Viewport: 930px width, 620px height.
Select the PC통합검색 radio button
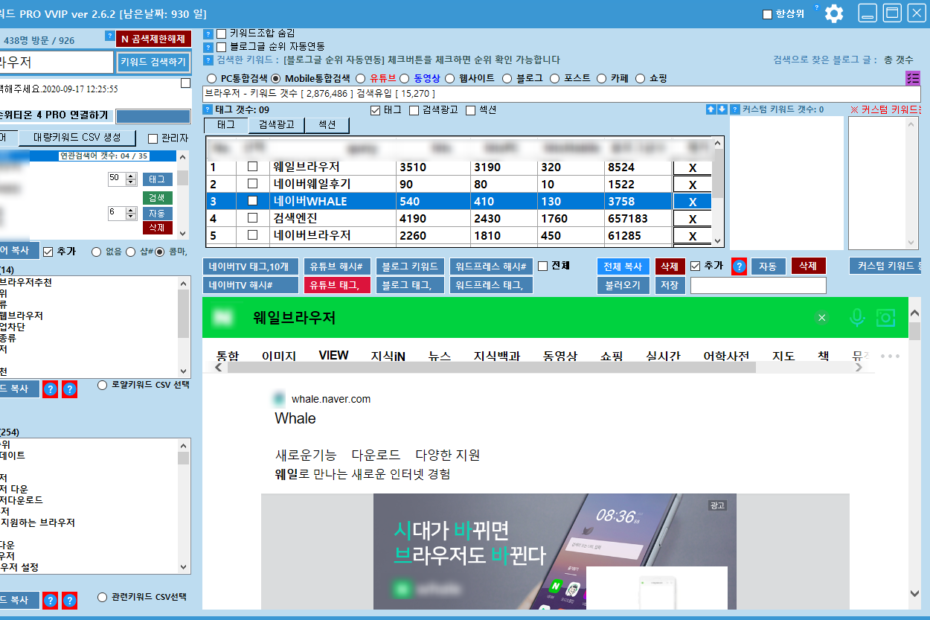pyautogui.click(x=212, y=78)
